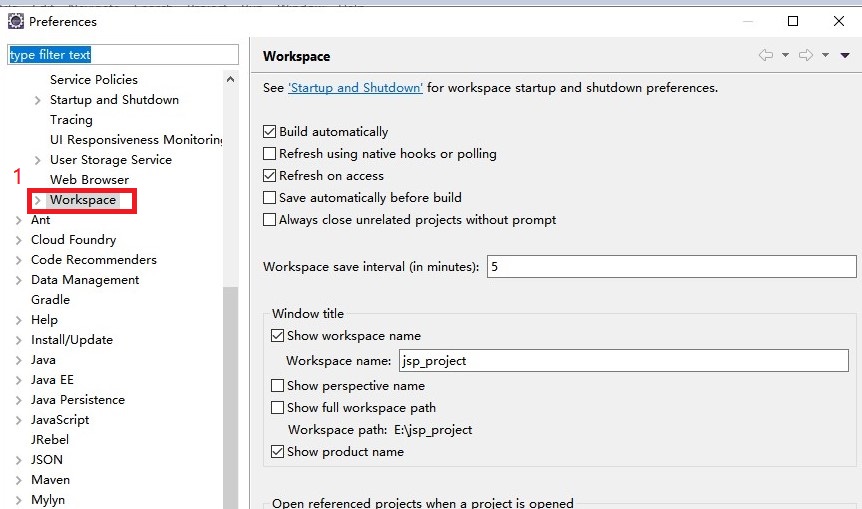Screen dimensions: 862x509
Task: Close the Preferences dialog
Action: [839, 21]
